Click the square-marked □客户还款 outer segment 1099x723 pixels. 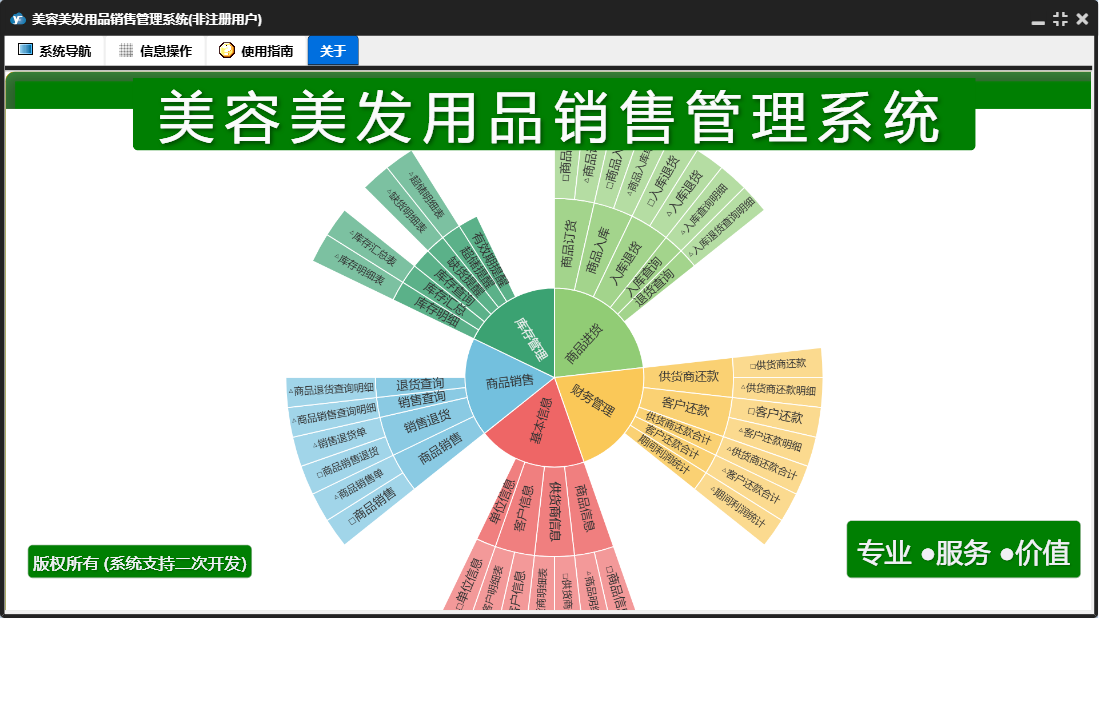[x=776, y=415]
